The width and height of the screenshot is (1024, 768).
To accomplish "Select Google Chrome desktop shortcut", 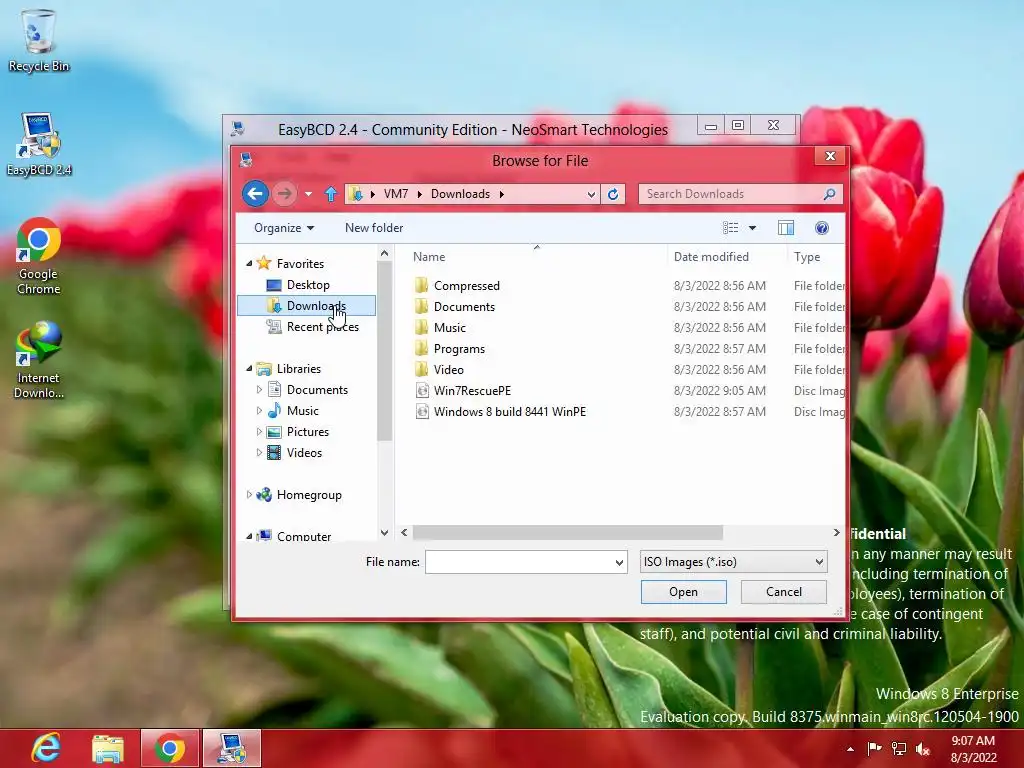I will click(39, 256).
